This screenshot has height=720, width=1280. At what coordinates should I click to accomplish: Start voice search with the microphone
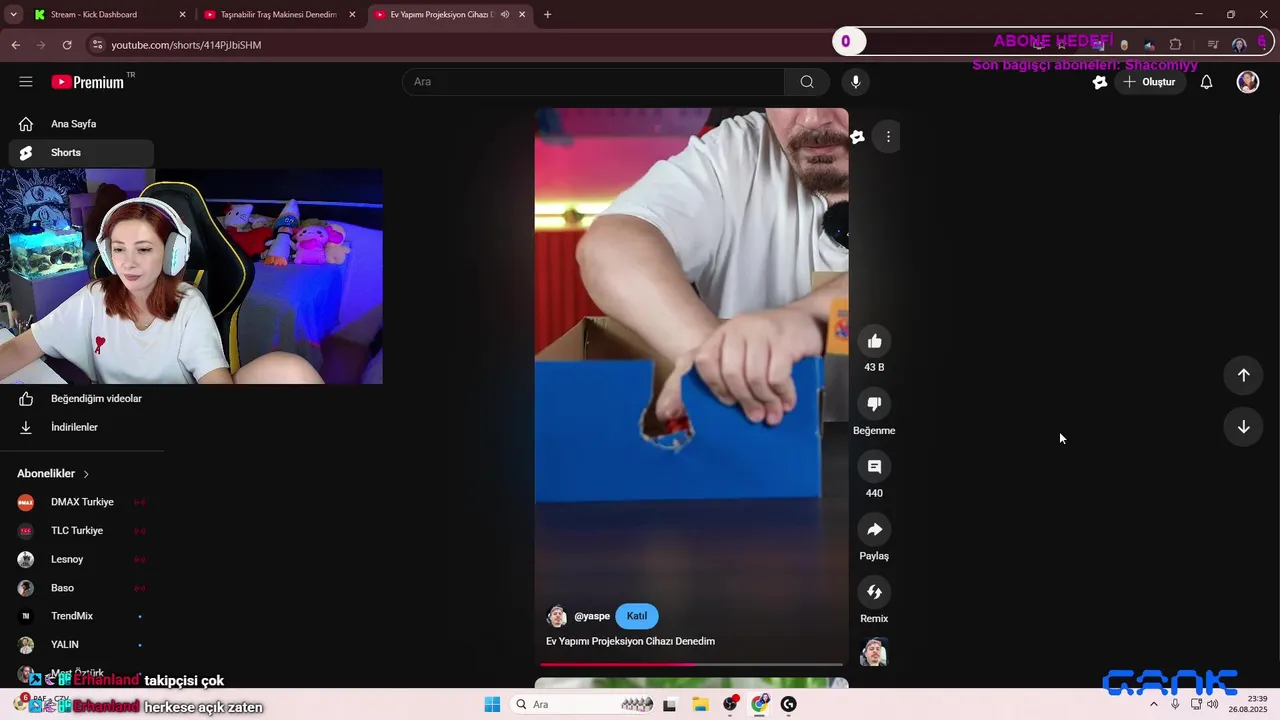pyautogui.click(x=855, y=82)
